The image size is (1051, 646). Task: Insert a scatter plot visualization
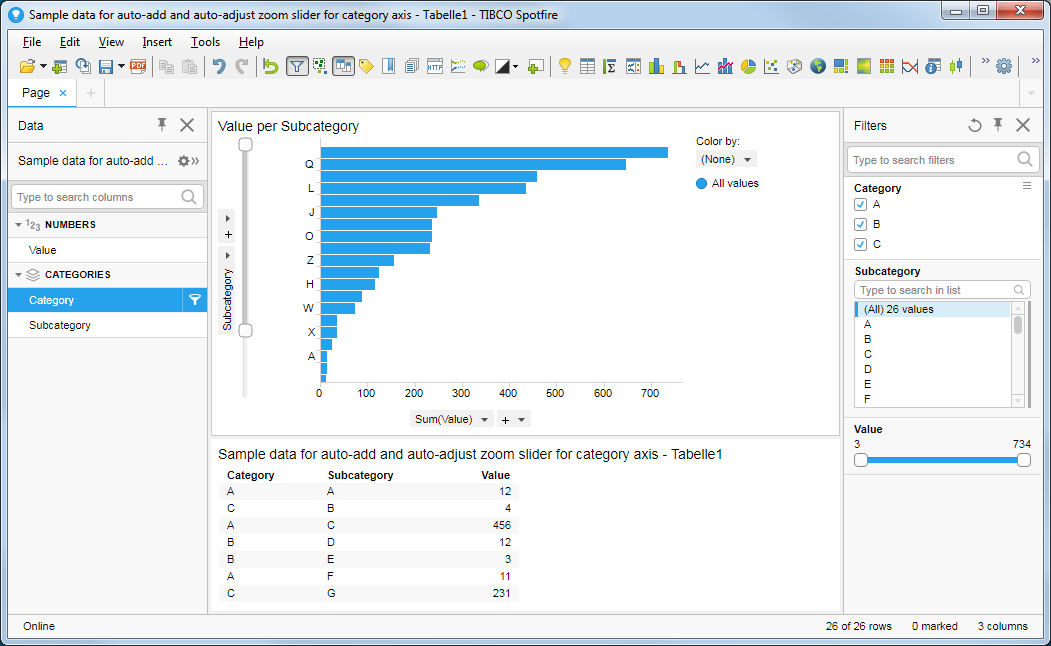[x=771, y=67]
